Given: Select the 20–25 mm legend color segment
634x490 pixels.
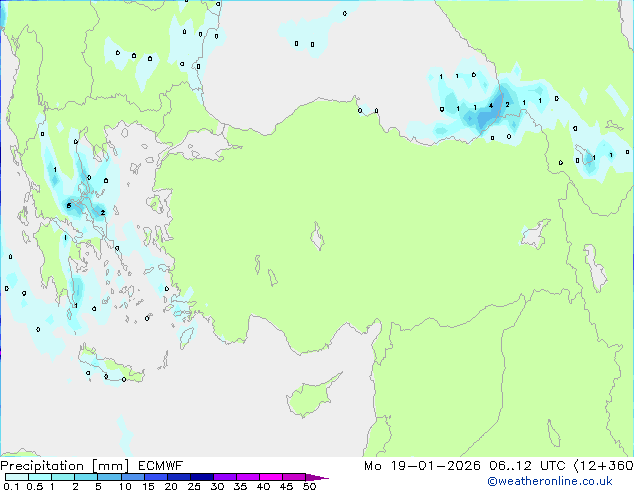Looking at the screenshot, I should 179,477.
